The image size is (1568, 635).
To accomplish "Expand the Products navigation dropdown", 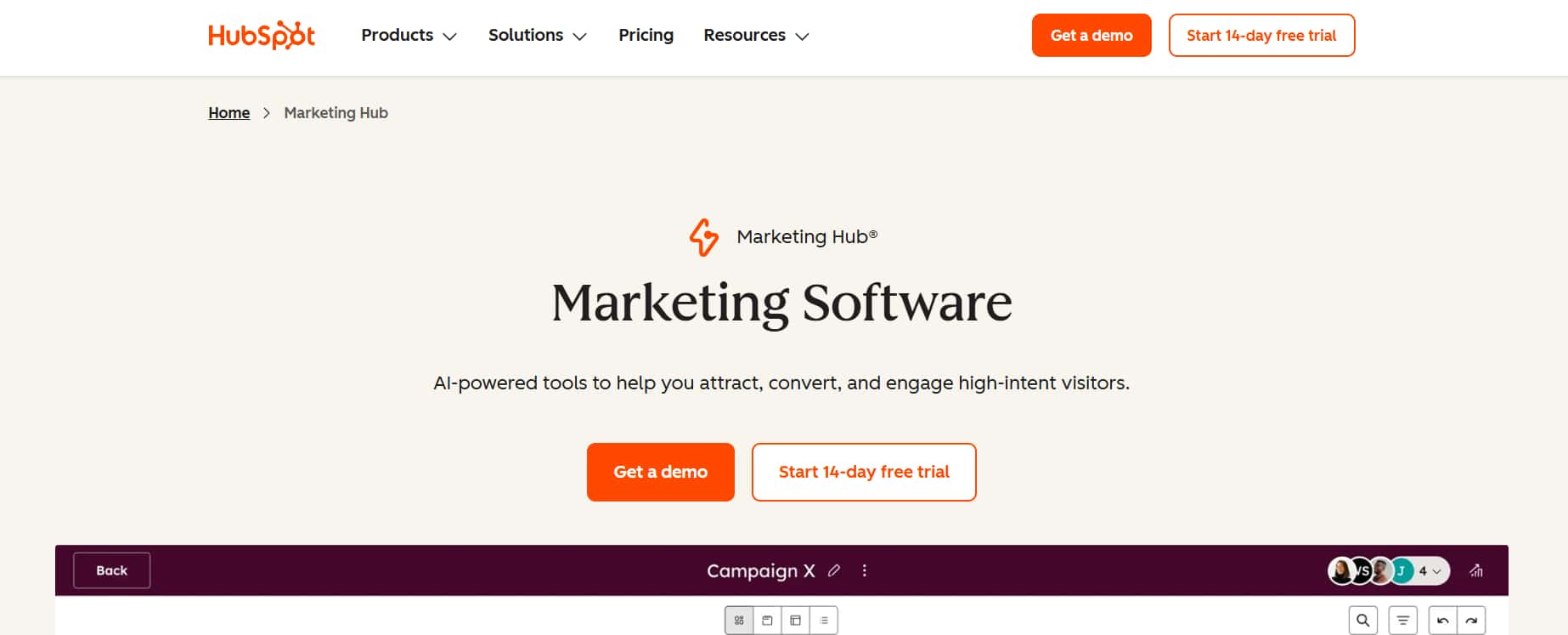I will click(x=409, y=35).
